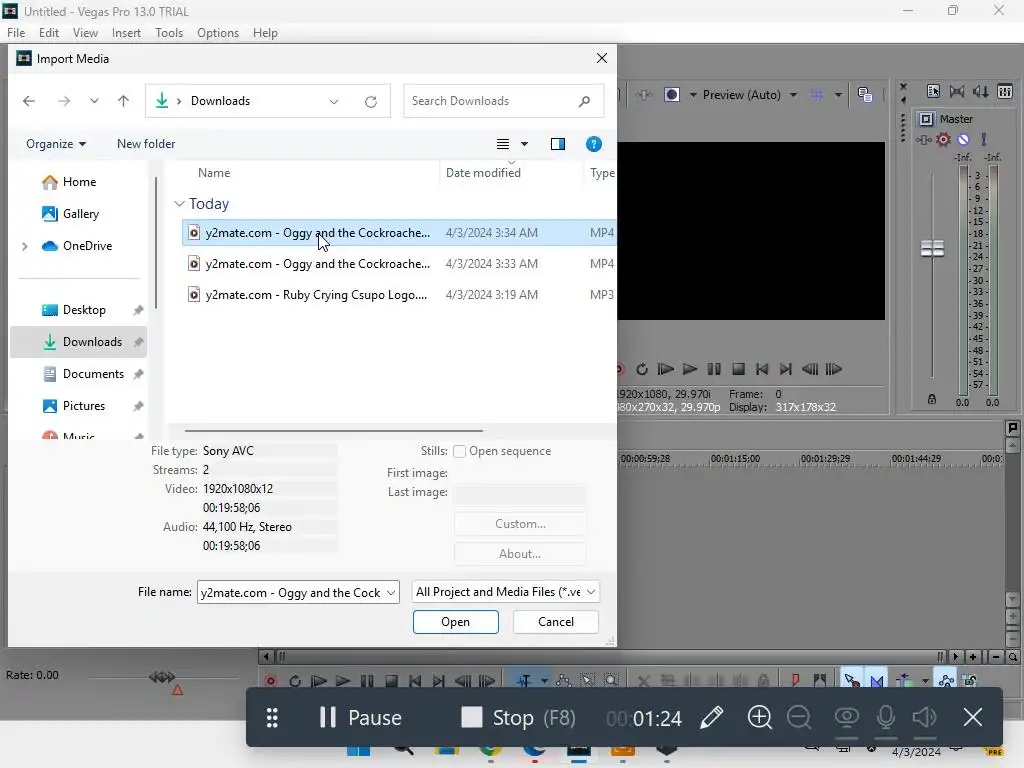
Task: Pause the screen recording
Action: (x=360, y=718)
